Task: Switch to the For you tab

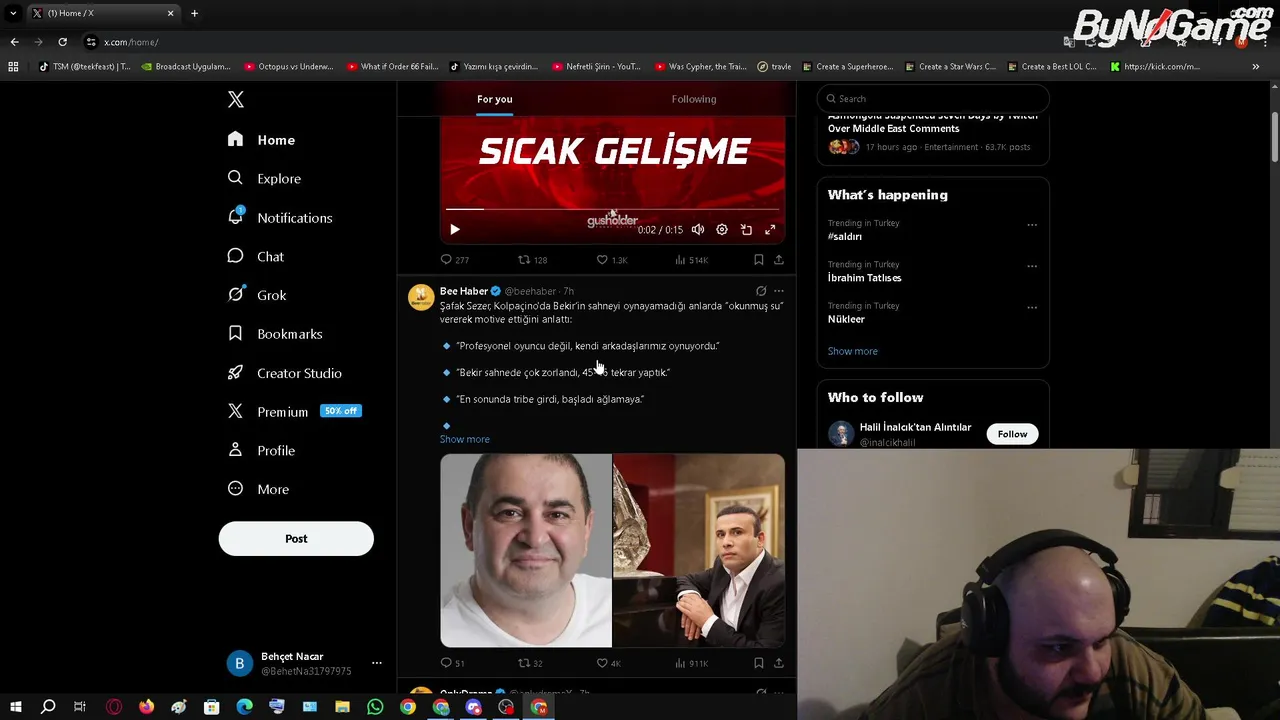Action: pos(494,99)
